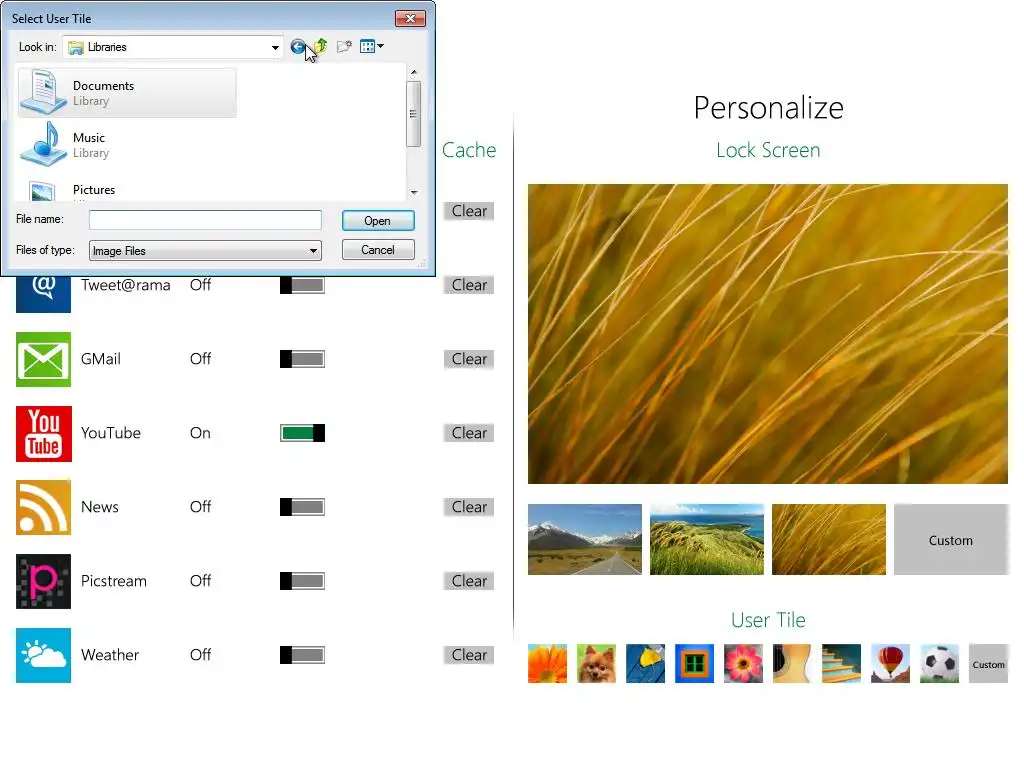The width and height of the screenshot is (1024, 768).
Task: Choose the orange flower user tile
Action: point(547,664)
